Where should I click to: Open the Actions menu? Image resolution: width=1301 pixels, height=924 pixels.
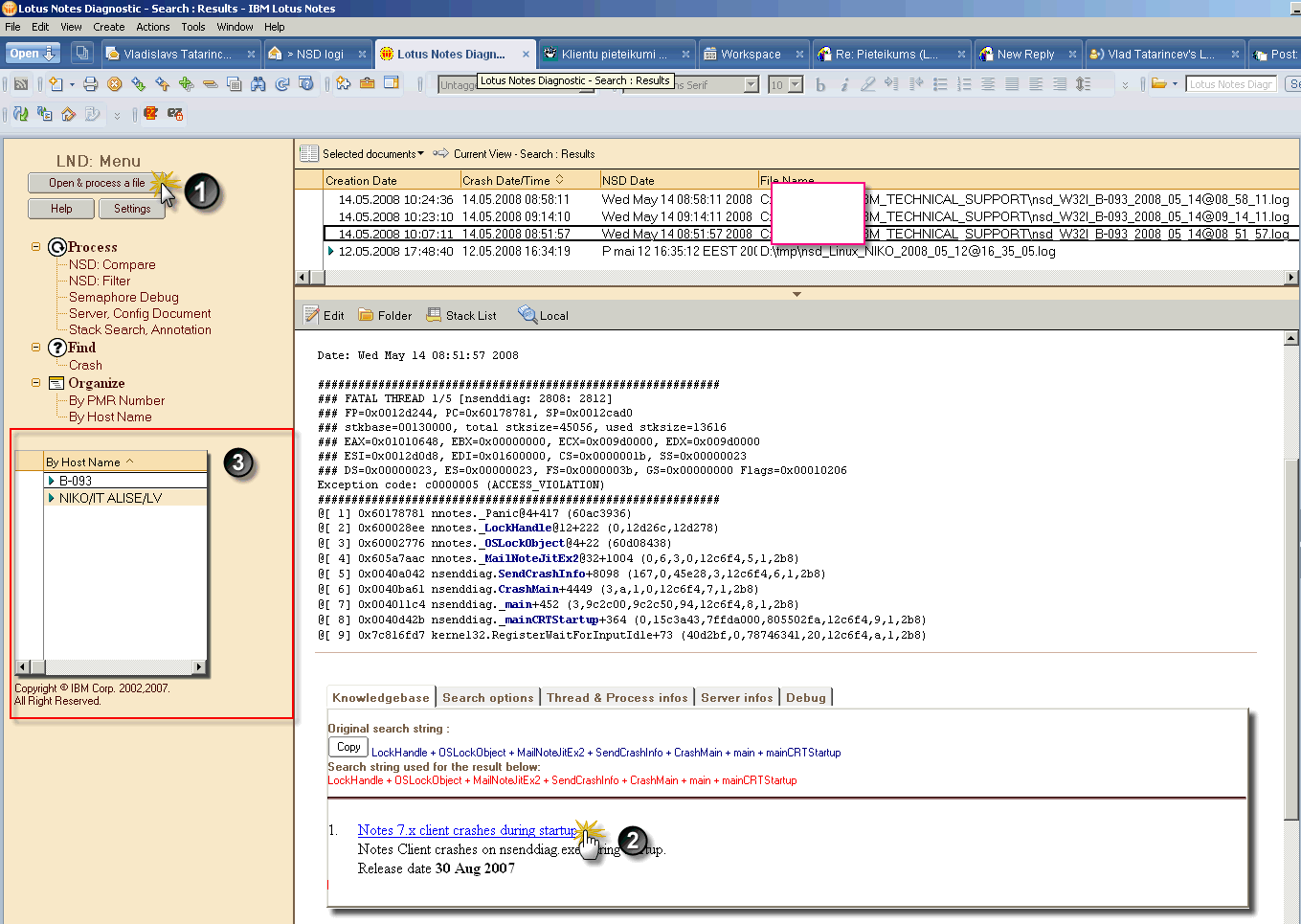pos(152,27)
